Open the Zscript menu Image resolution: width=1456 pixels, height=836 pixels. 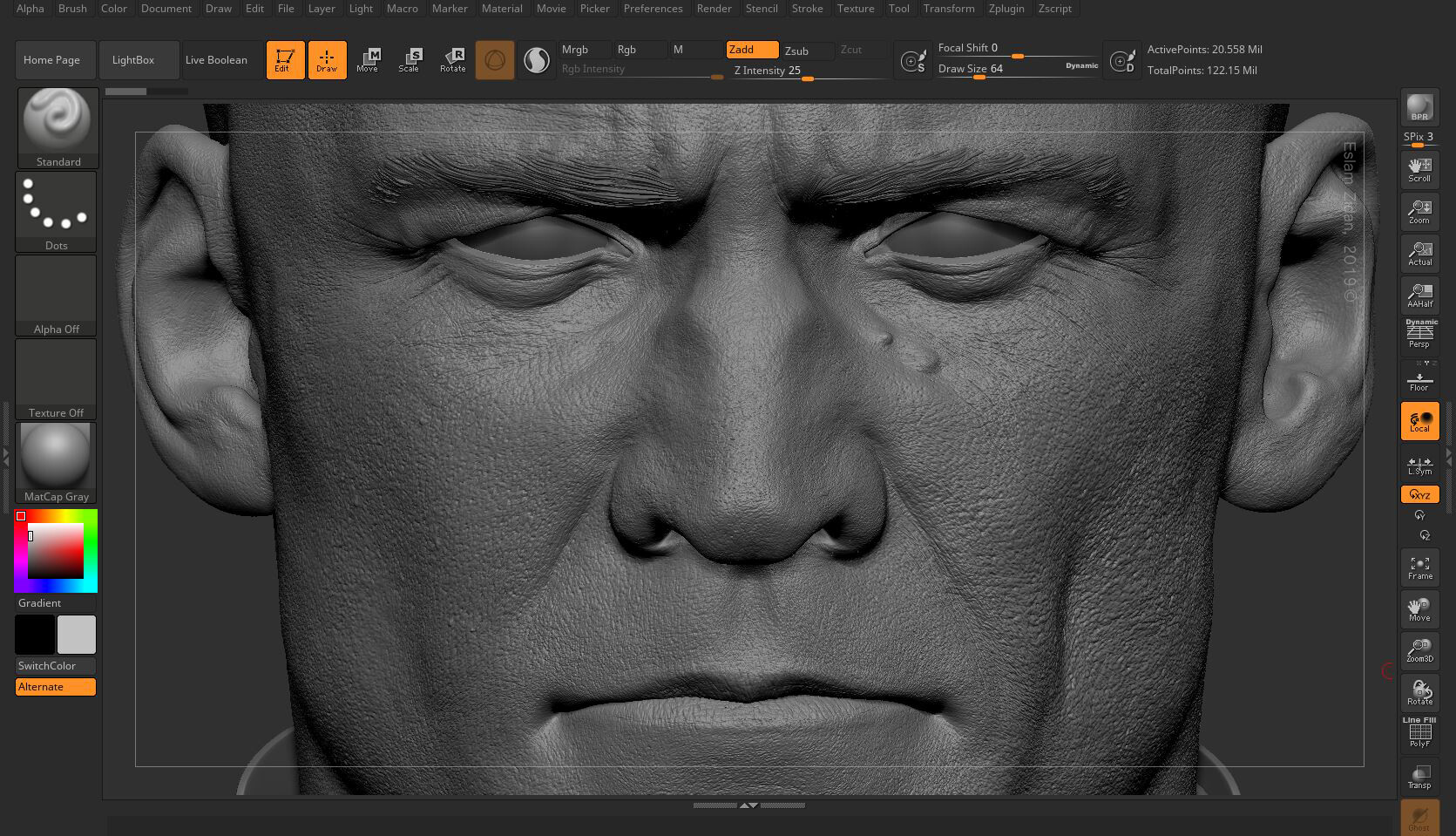[1055, 9]
